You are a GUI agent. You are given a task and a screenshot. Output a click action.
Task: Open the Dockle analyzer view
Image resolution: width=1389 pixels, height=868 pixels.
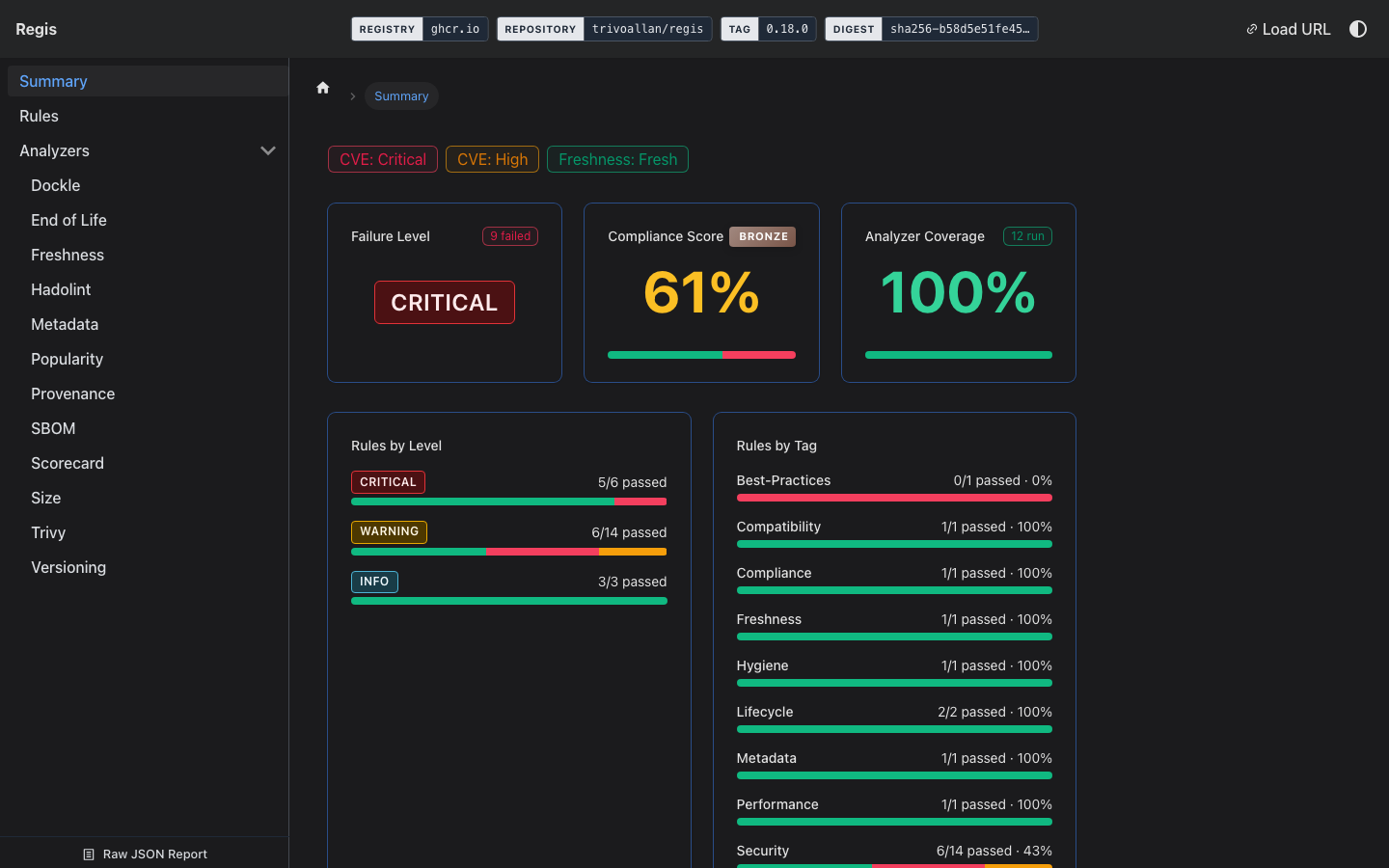click(x=55, y=185)
